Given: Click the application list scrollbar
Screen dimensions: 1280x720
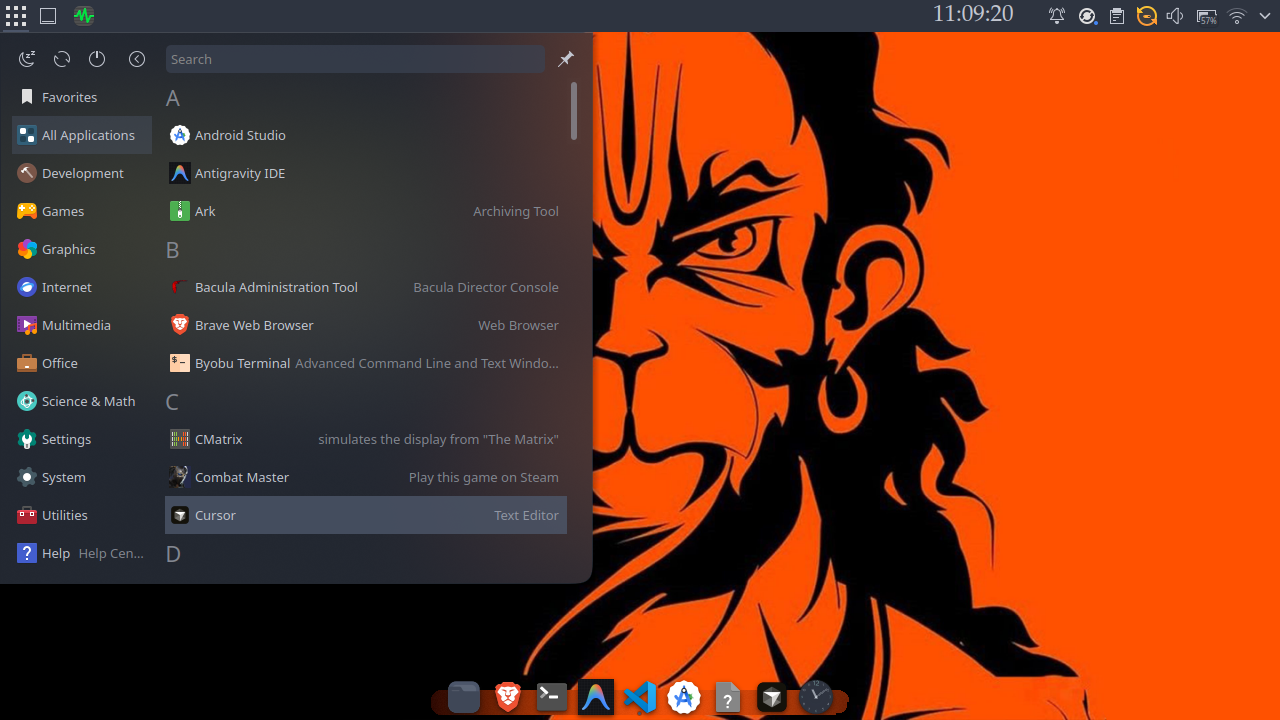Looking at the screenshot, I should pyautogui.click(x=574, y=111).
